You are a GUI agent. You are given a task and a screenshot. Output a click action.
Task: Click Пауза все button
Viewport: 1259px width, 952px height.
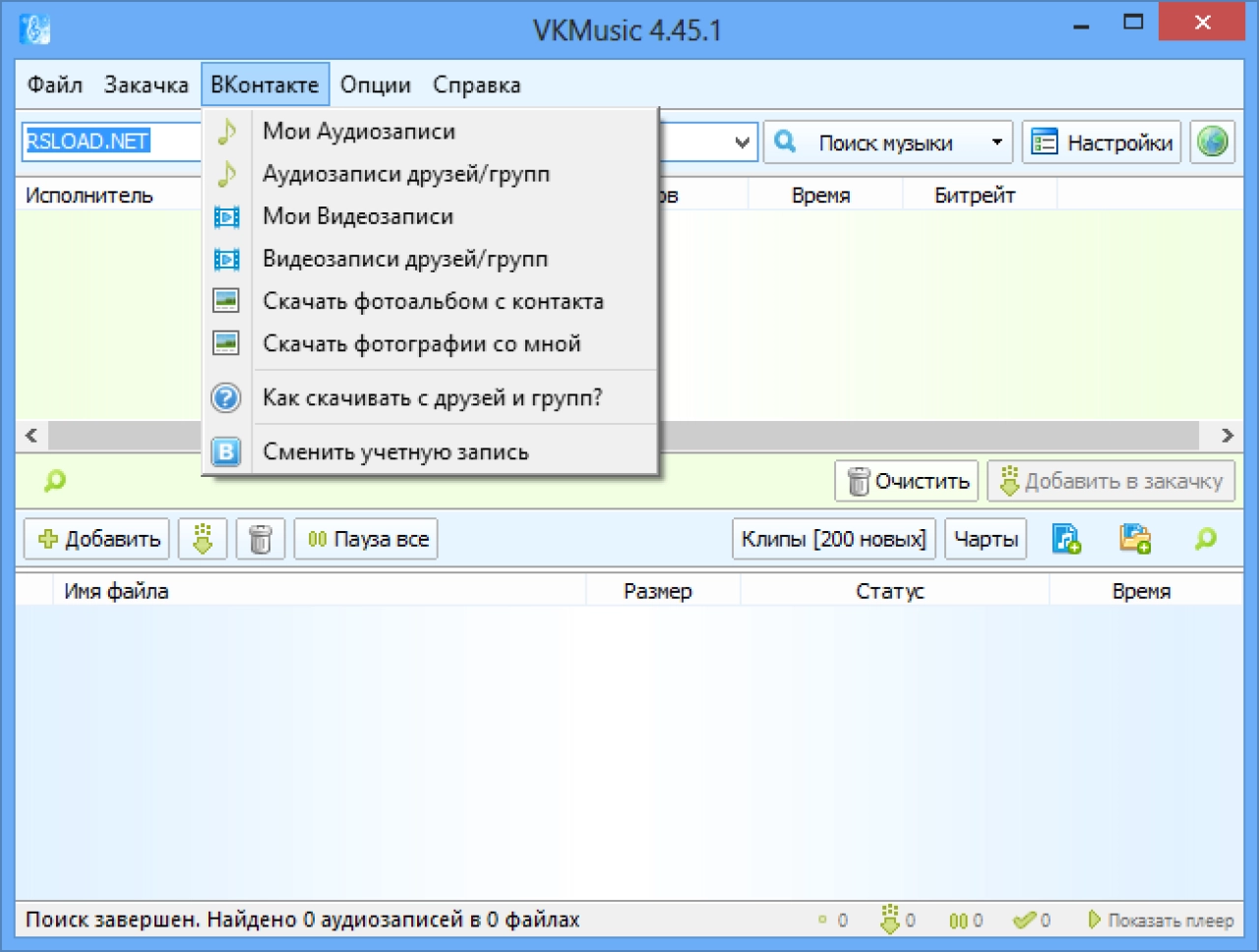(366, 539)
